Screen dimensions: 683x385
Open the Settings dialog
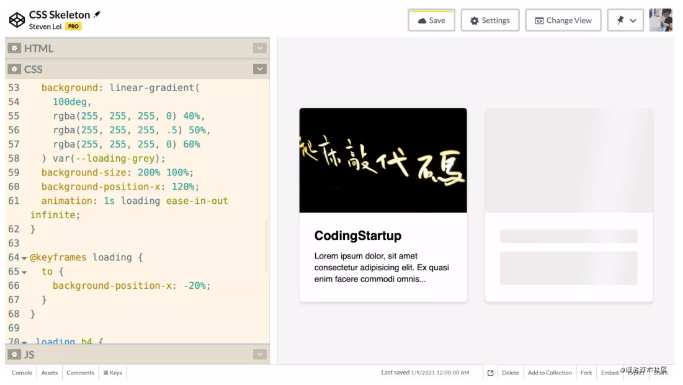pos(490,20)
